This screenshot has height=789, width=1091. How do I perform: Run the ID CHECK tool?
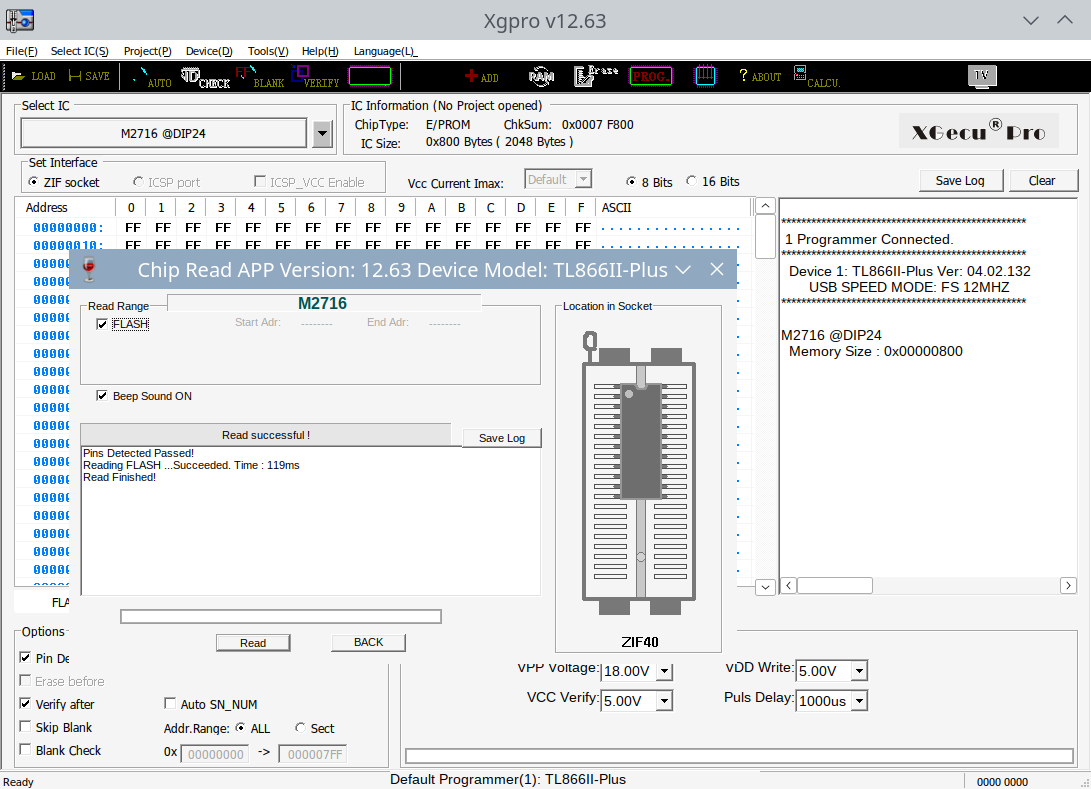tap(205, 77)
